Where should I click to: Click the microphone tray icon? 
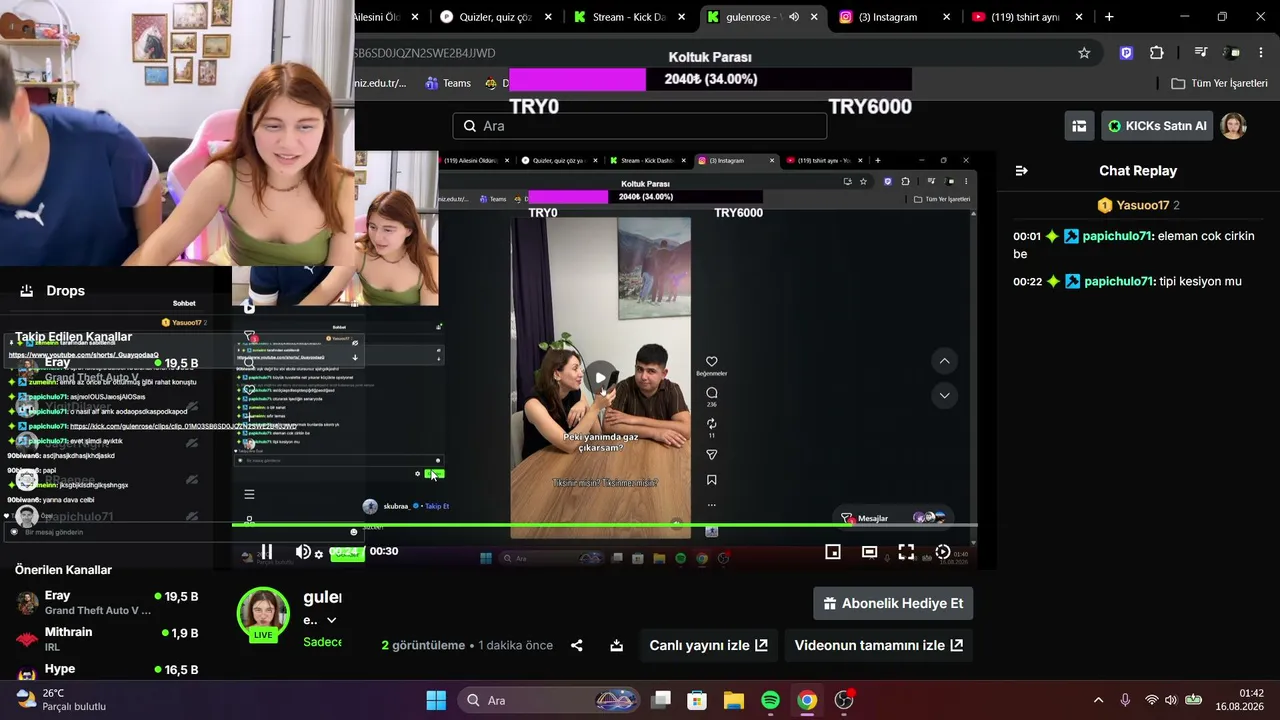[1125, 700]
